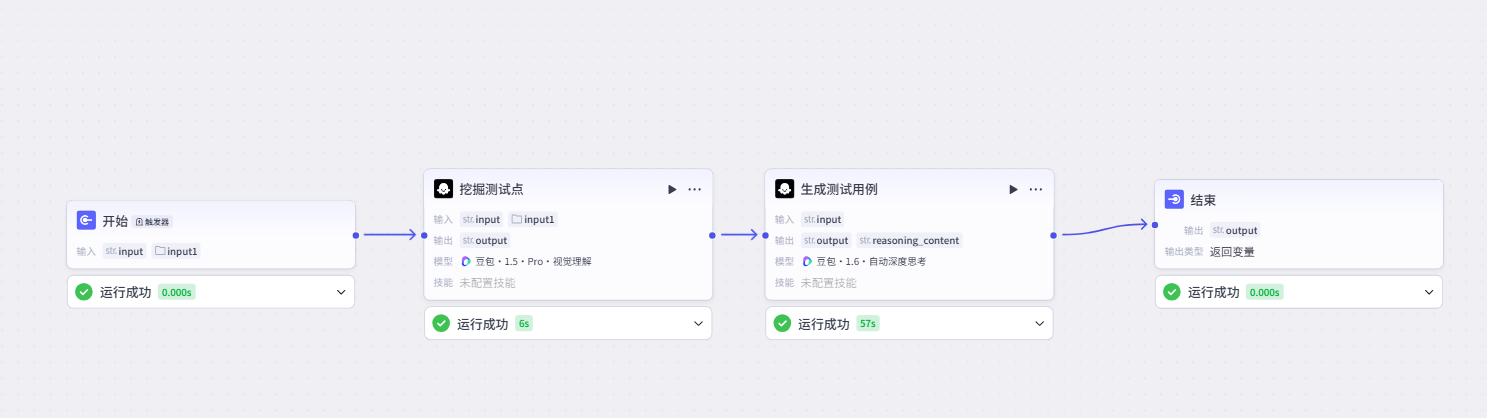Click green success check under 生成测试用例 node

click(782, 323)
